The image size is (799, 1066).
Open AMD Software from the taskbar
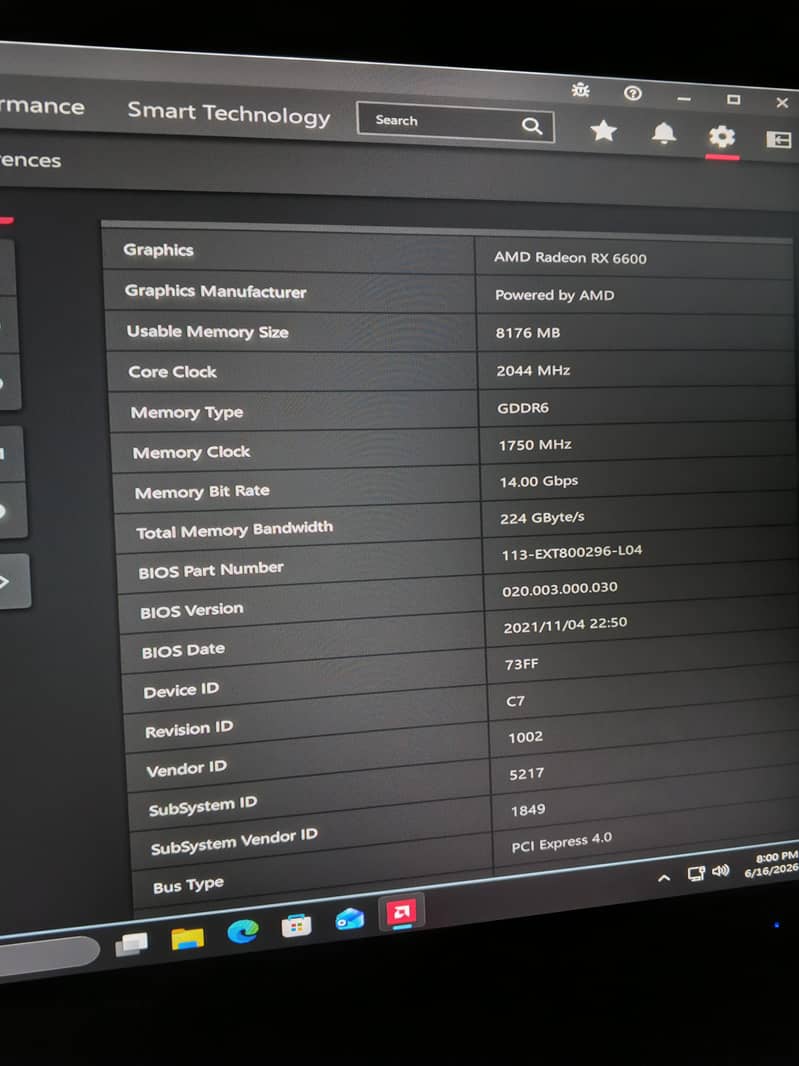[x=401, y=913]
